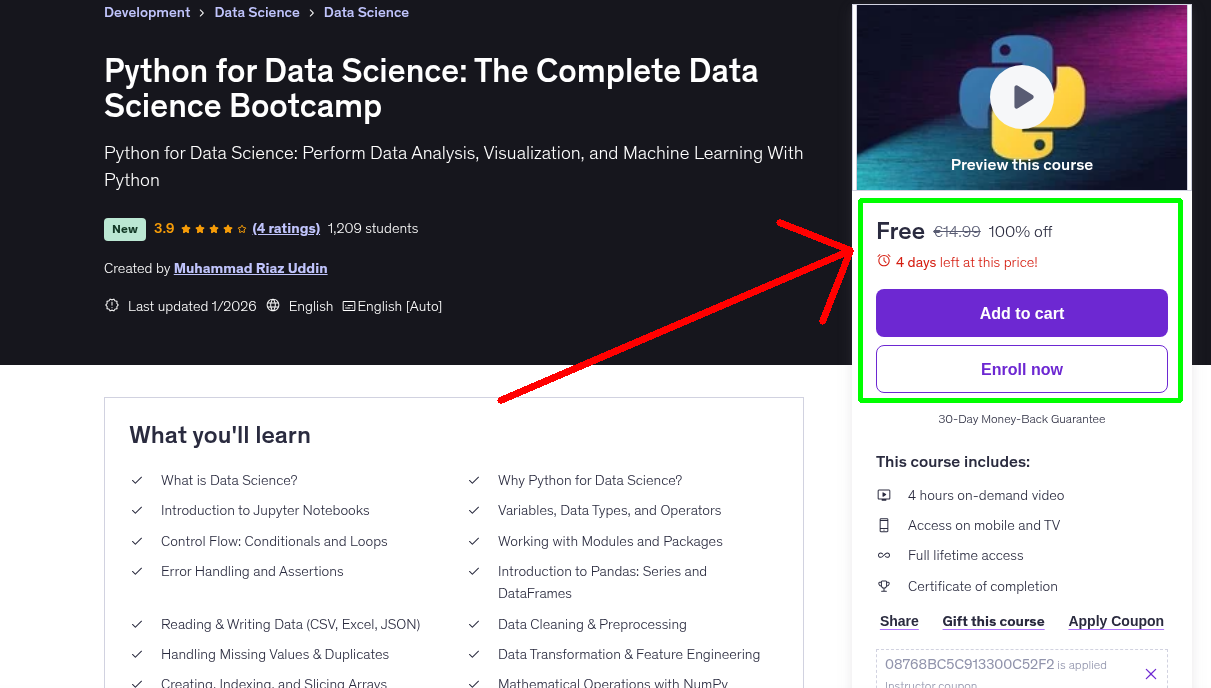
Task: Click the on-demand video icon
Action: click(x=884, y=495)
